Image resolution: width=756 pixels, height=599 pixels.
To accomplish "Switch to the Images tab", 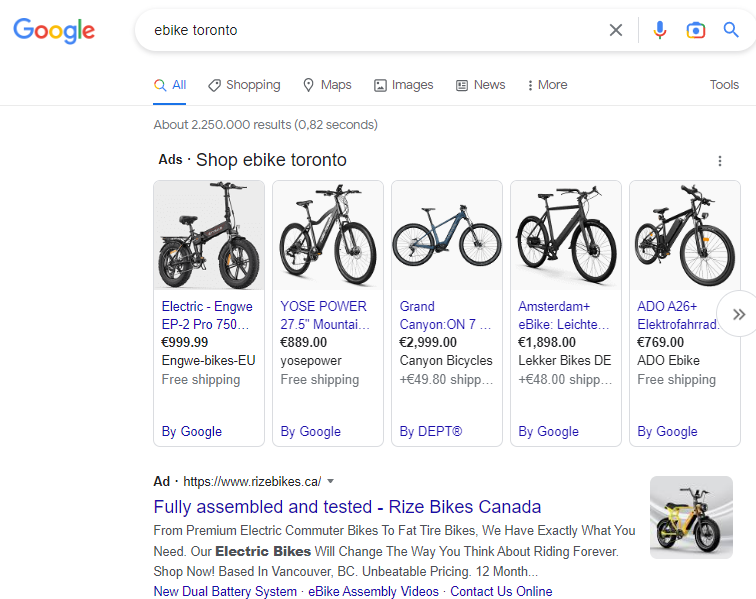I will pyautogui.click(x=404, y=85).
